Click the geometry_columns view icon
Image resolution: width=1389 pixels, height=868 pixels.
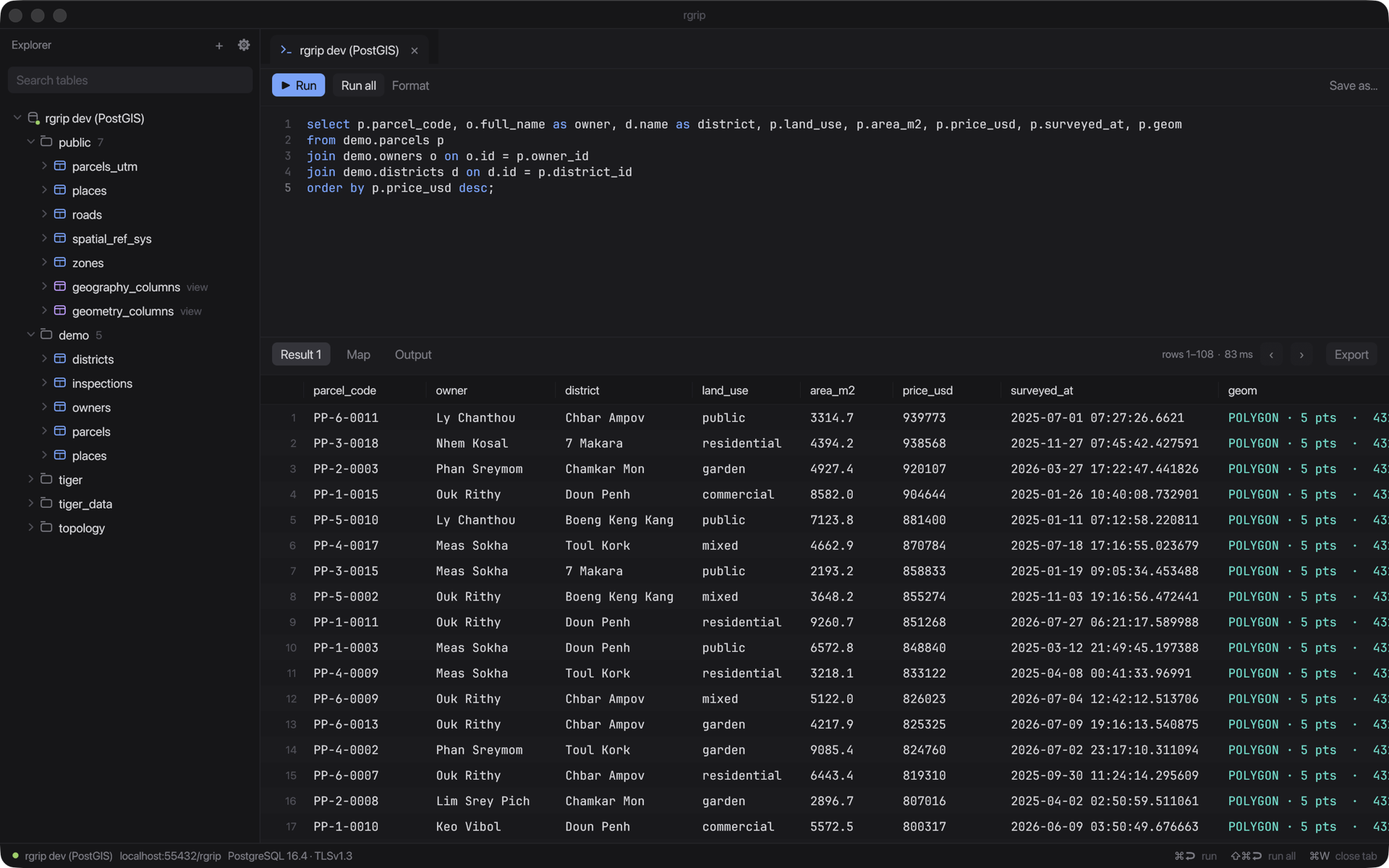pos(60,311)
